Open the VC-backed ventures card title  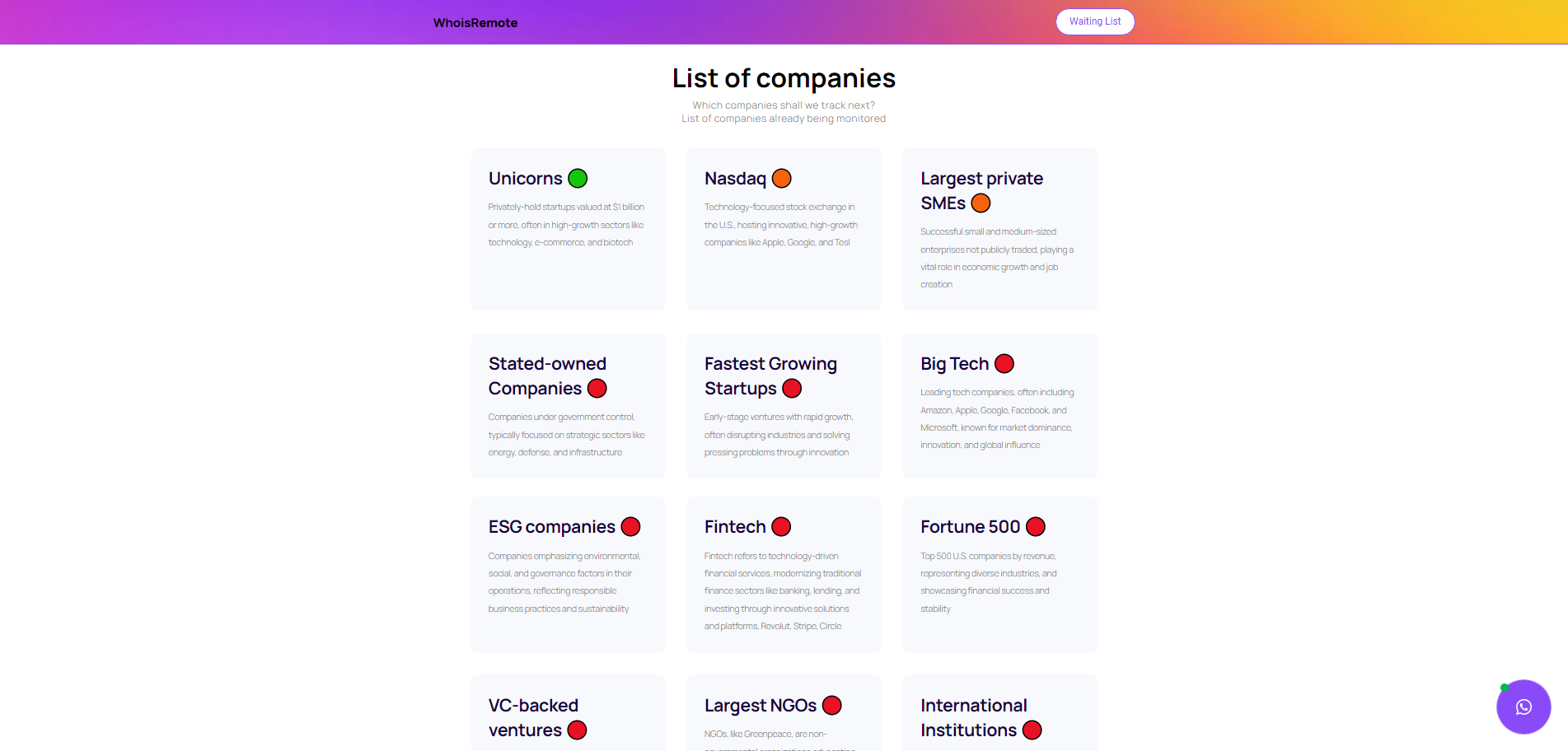tap(533, 717)
